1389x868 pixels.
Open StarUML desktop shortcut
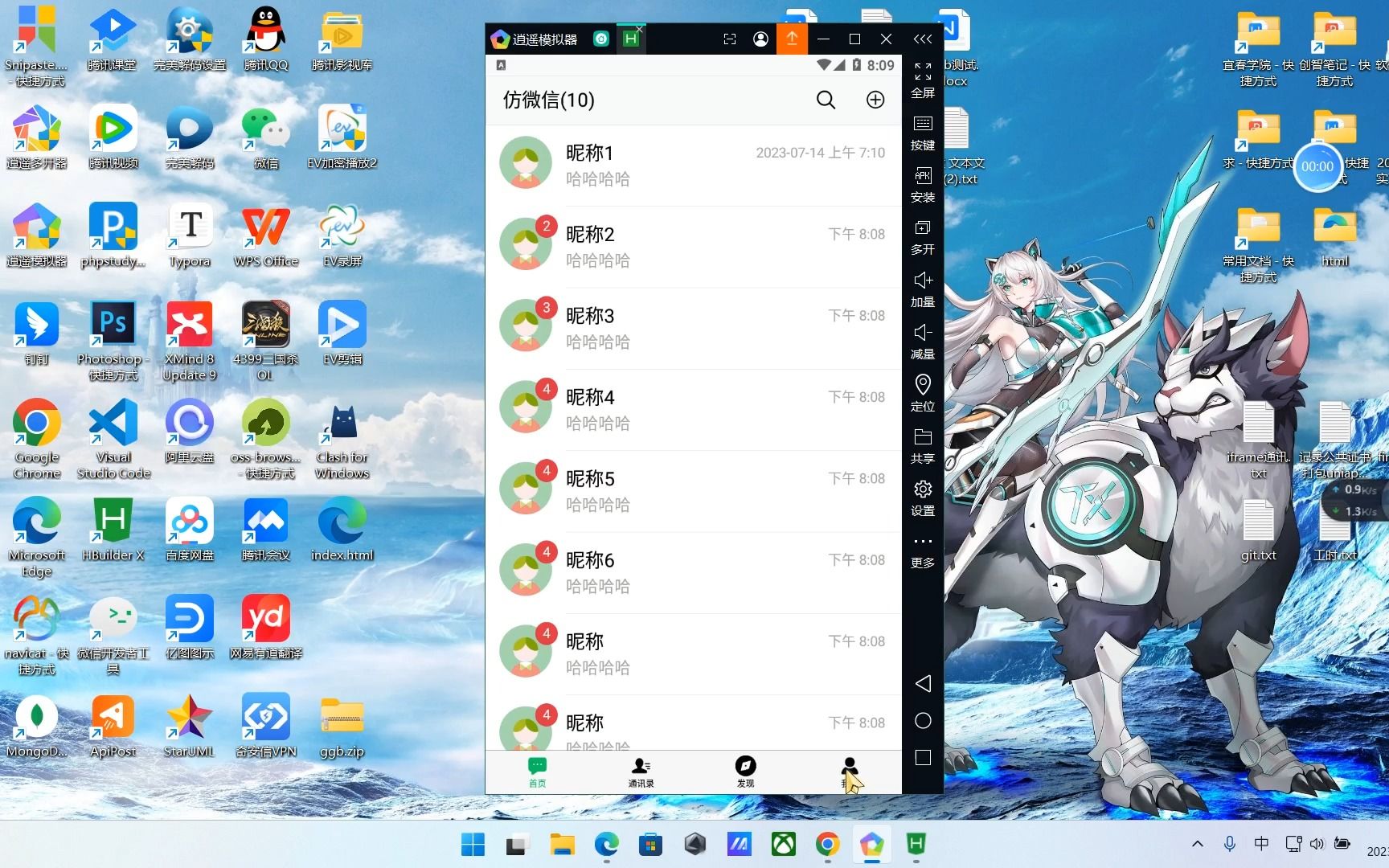pyautogui.click(x=190, y=726)
